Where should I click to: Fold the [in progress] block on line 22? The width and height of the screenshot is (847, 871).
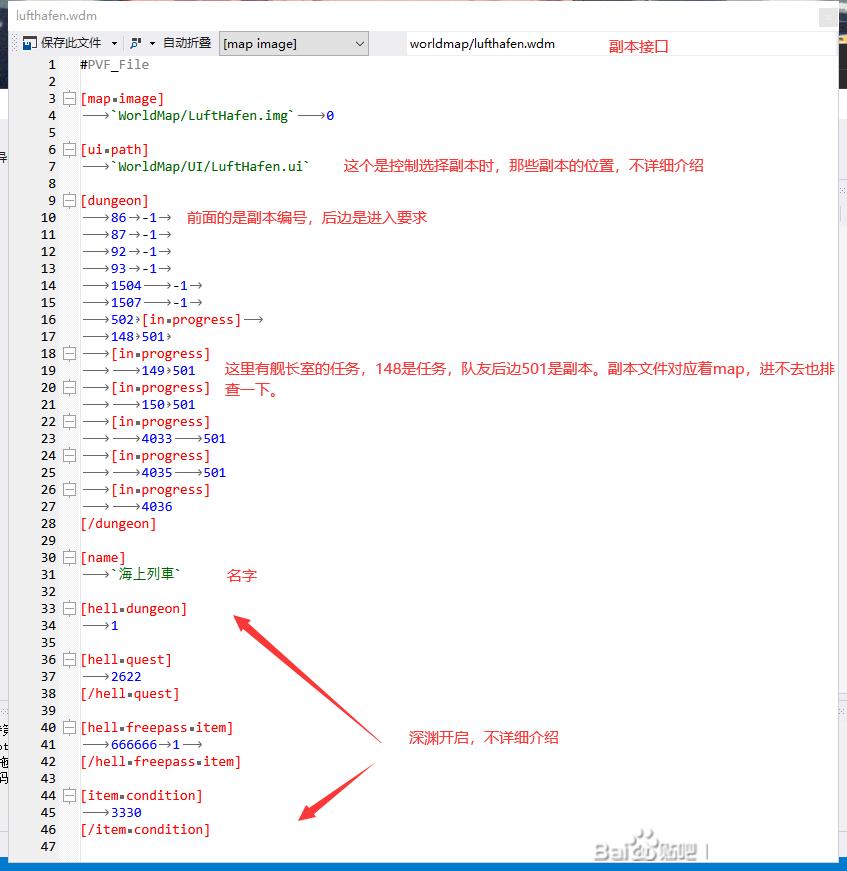coord(69,422)
